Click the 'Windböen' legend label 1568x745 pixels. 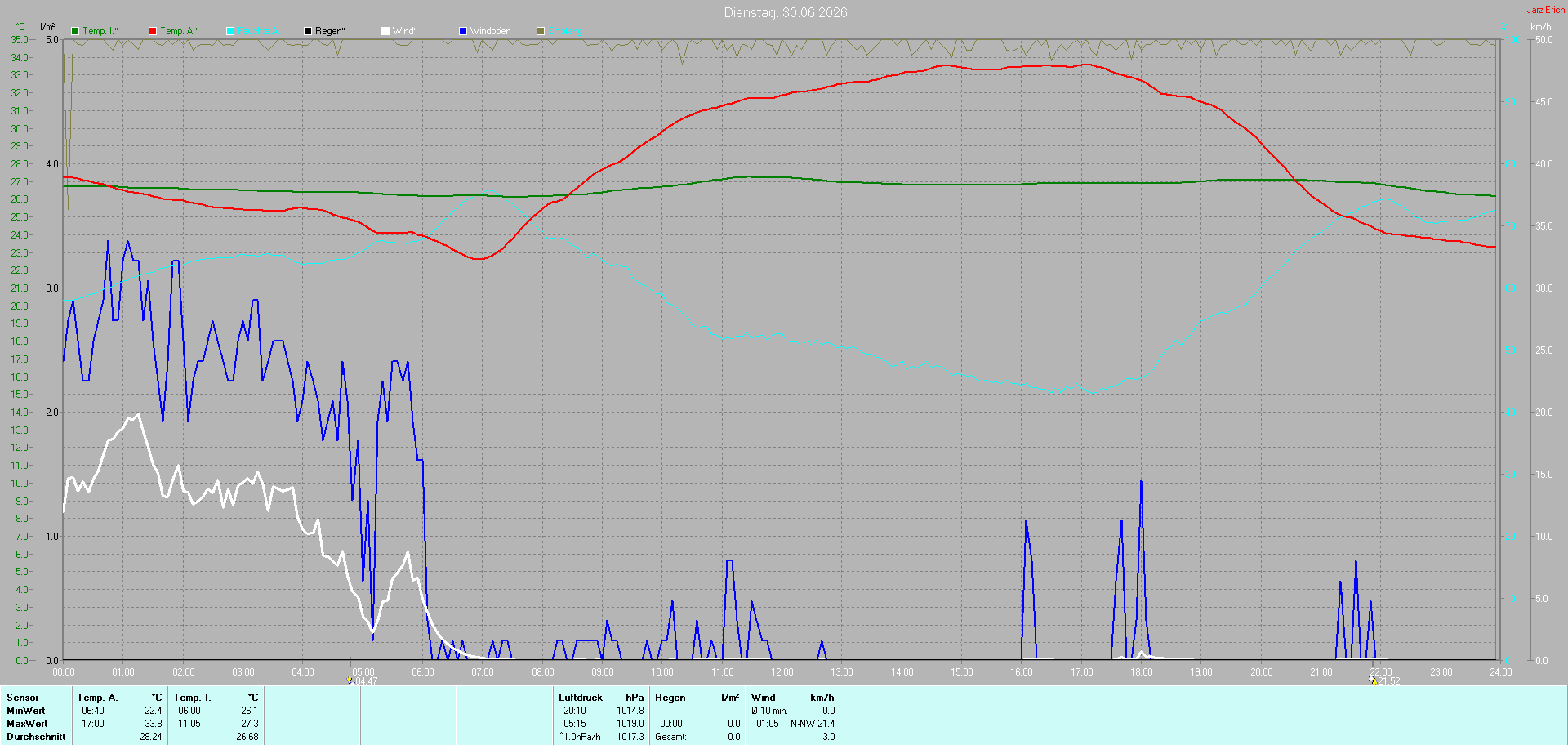tap(491, 31)
